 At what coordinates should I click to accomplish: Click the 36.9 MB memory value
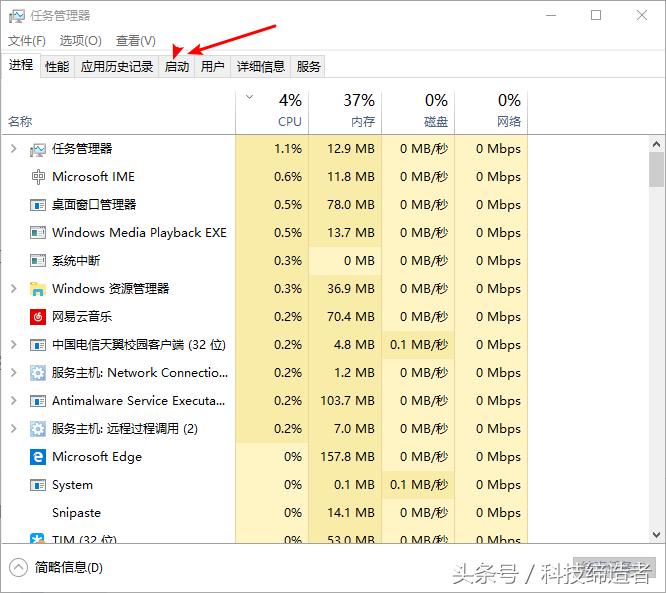point(351,289)
